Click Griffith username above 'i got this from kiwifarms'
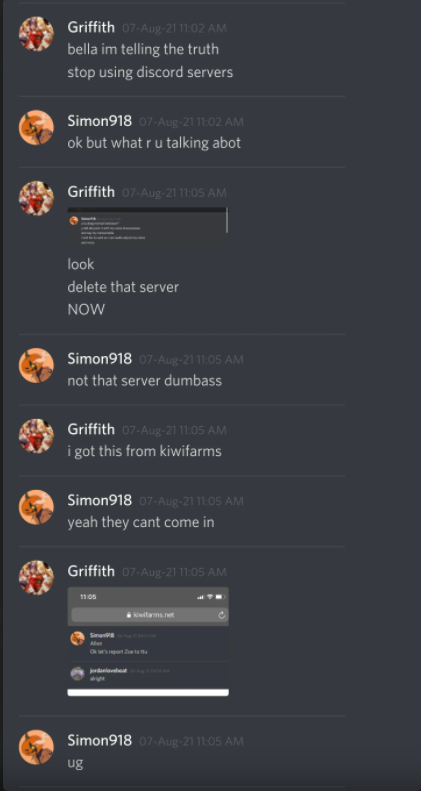 91,429
